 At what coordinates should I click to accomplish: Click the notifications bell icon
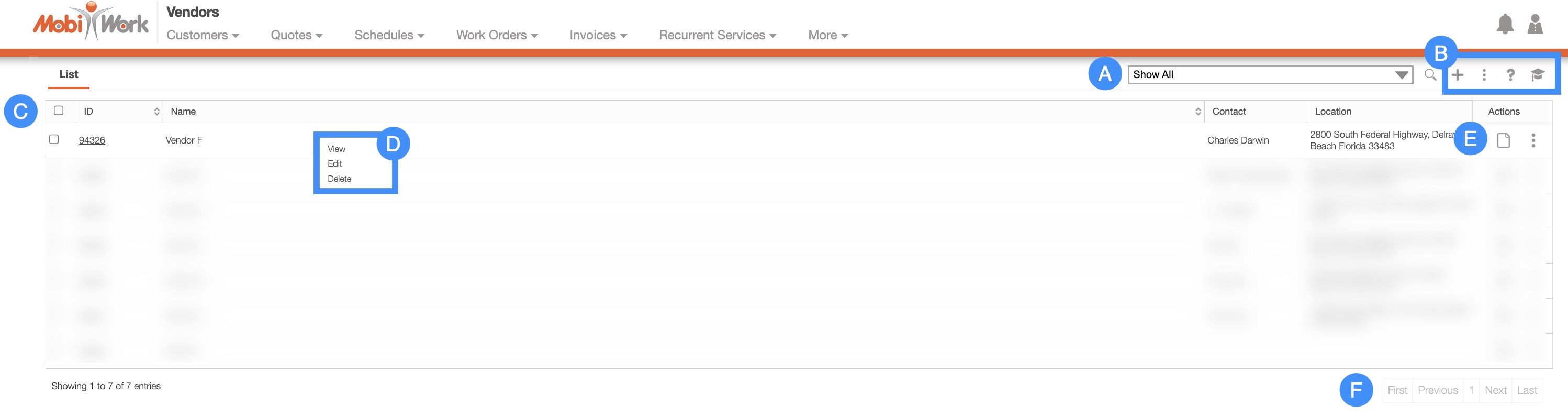[x=1505, y=25]
